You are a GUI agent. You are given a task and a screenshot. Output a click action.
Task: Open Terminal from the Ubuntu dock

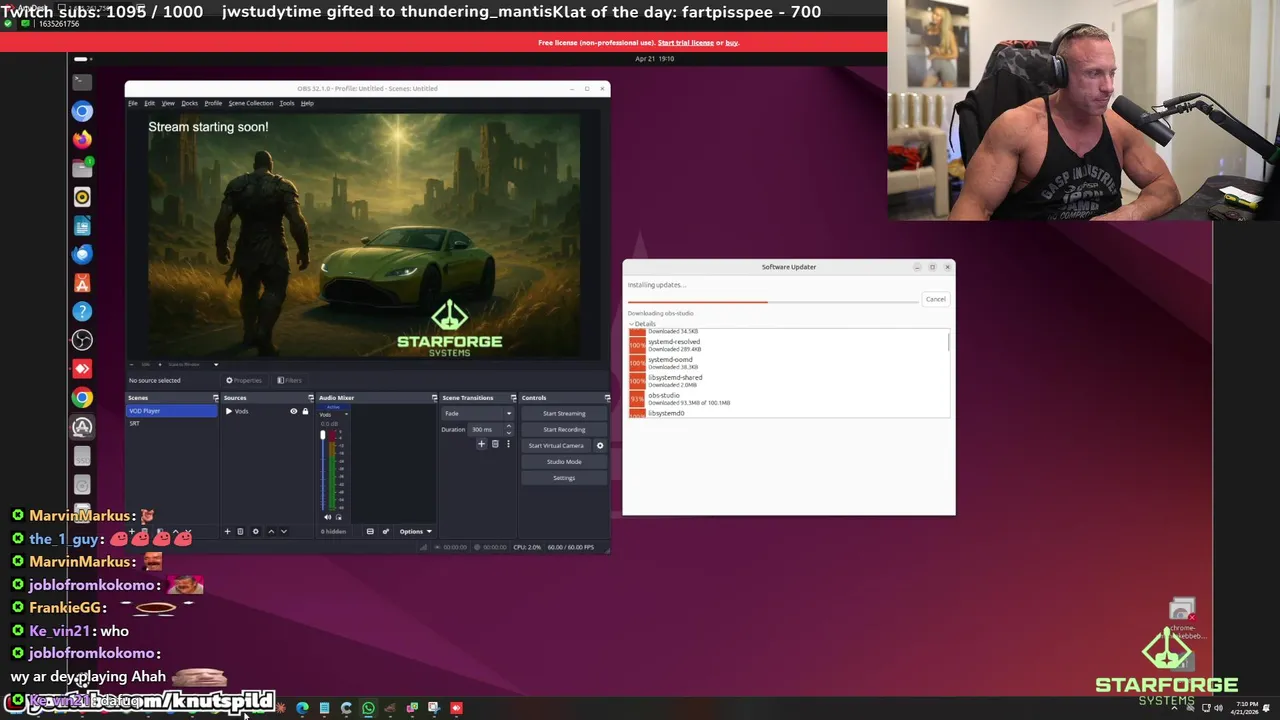82,82
